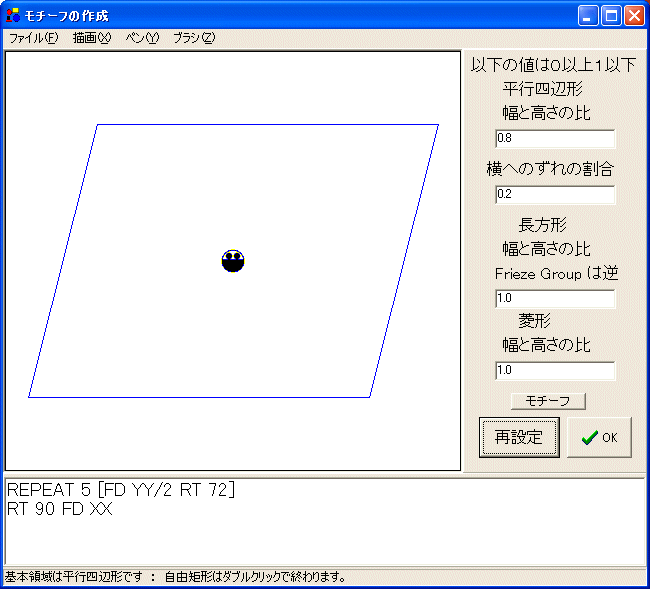Minimize the モチーフの作成 window

588,16
